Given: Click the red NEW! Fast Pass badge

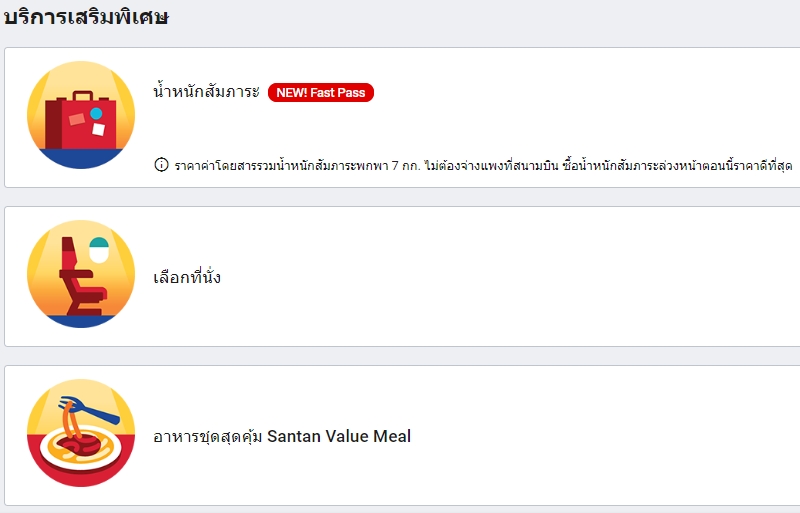Looking at the screenshot, I should (x=320, y=93).
